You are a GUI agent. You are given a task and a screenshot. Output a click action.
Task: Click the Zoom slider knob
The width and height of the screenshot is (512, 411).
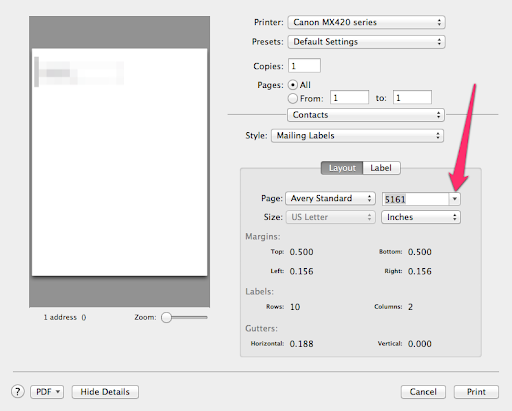click(166, 317)
